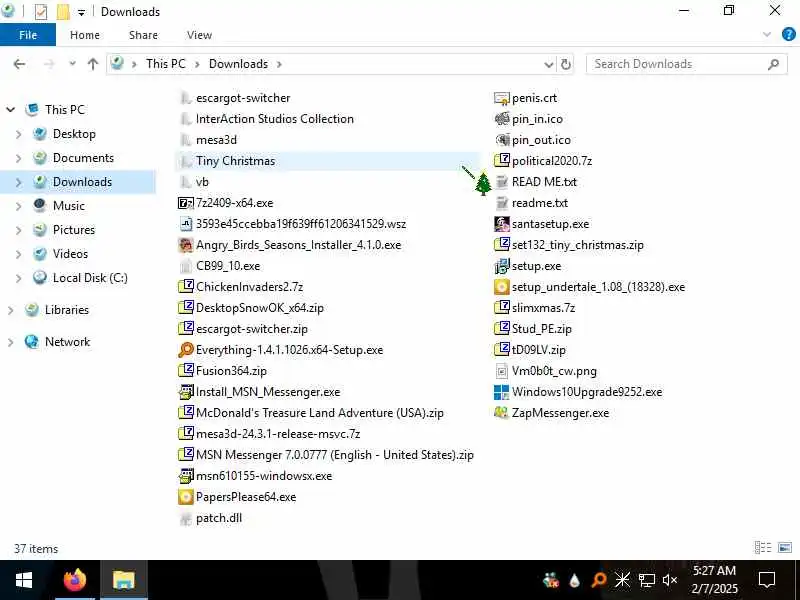
Task: Expand the Libraries tree node
Action: [x=11, y=310]
